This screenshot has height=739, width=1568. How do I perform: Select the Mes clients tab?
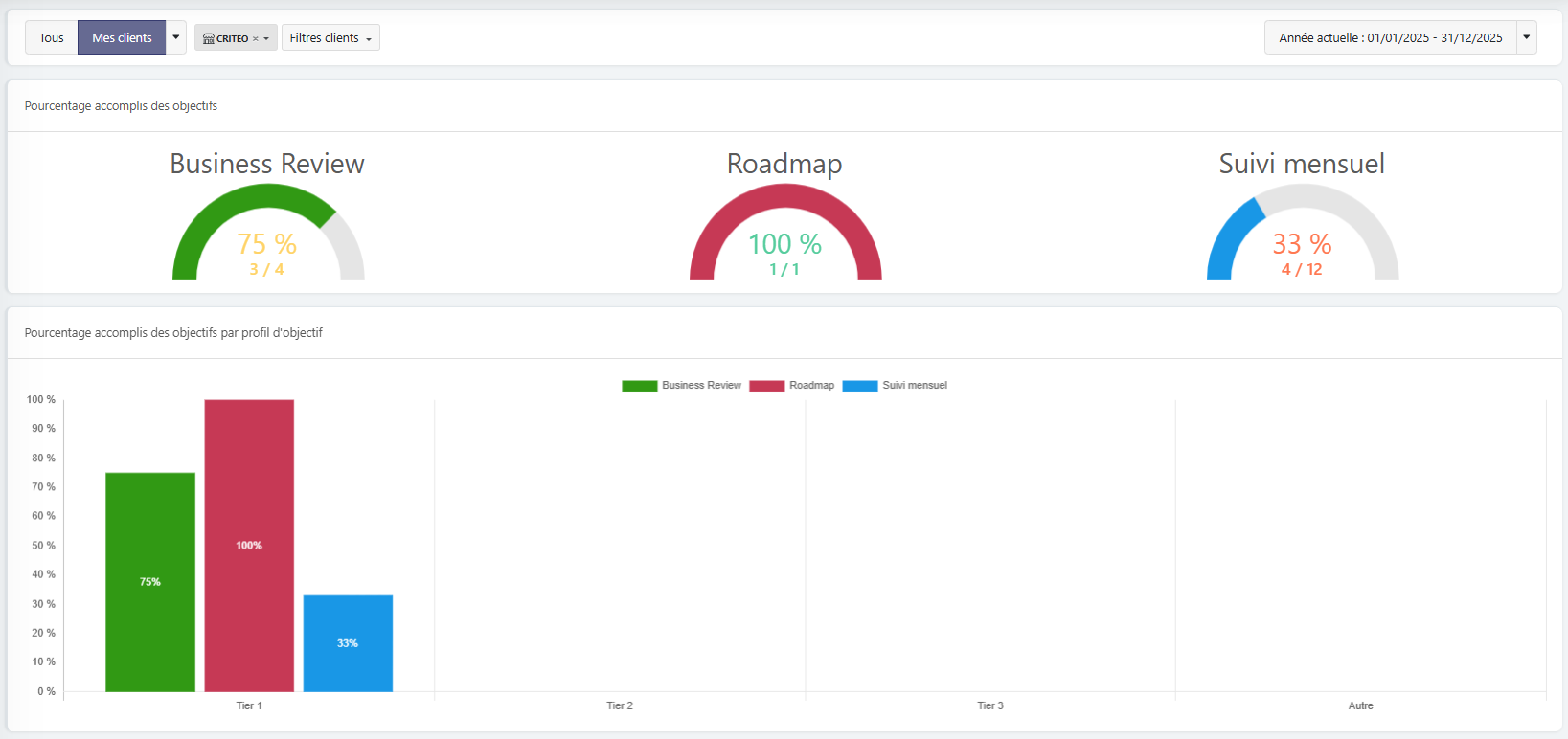pyautogui.click(x=122, y=38)
